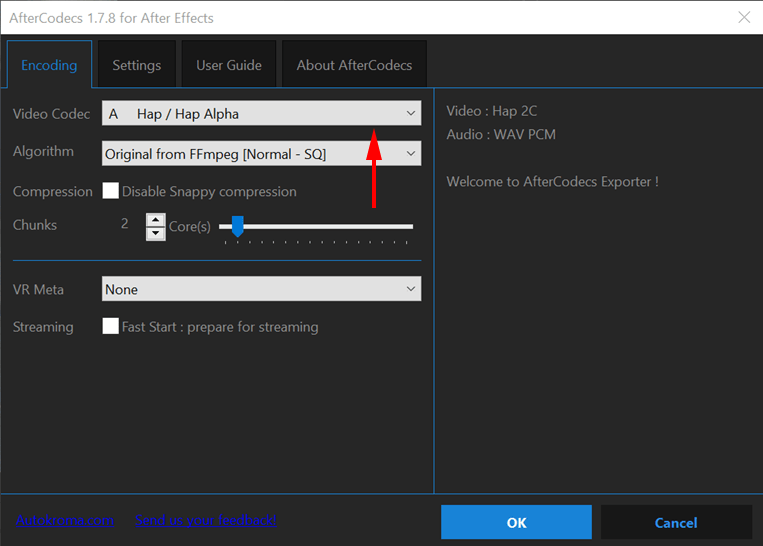Screen dimensions: 763x546
Task: Click the blue Cores slider handle
Action: coord(237,227)
